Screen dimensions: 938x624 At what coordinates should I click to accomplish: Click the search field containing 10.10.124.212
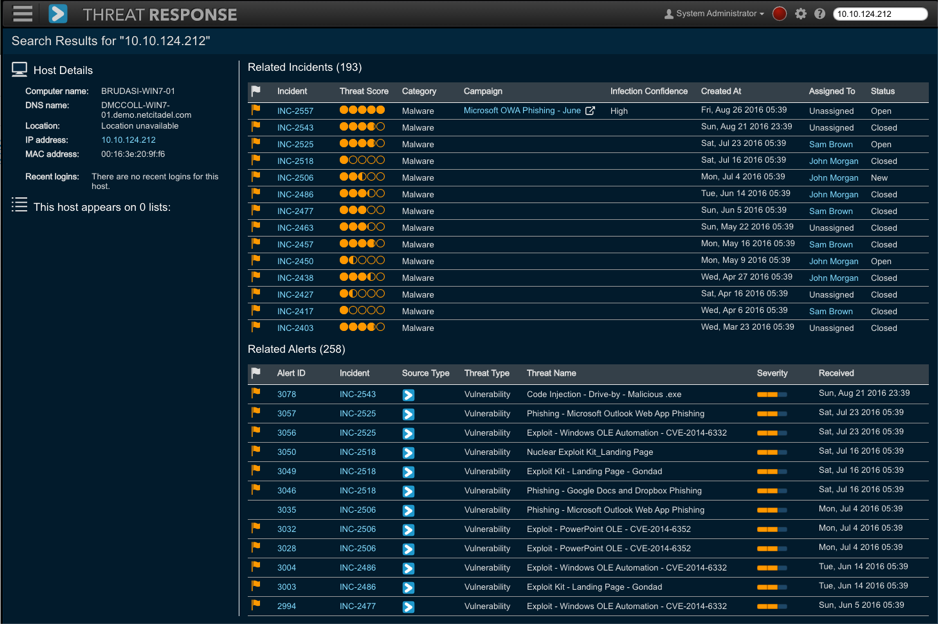click(880, 14)
